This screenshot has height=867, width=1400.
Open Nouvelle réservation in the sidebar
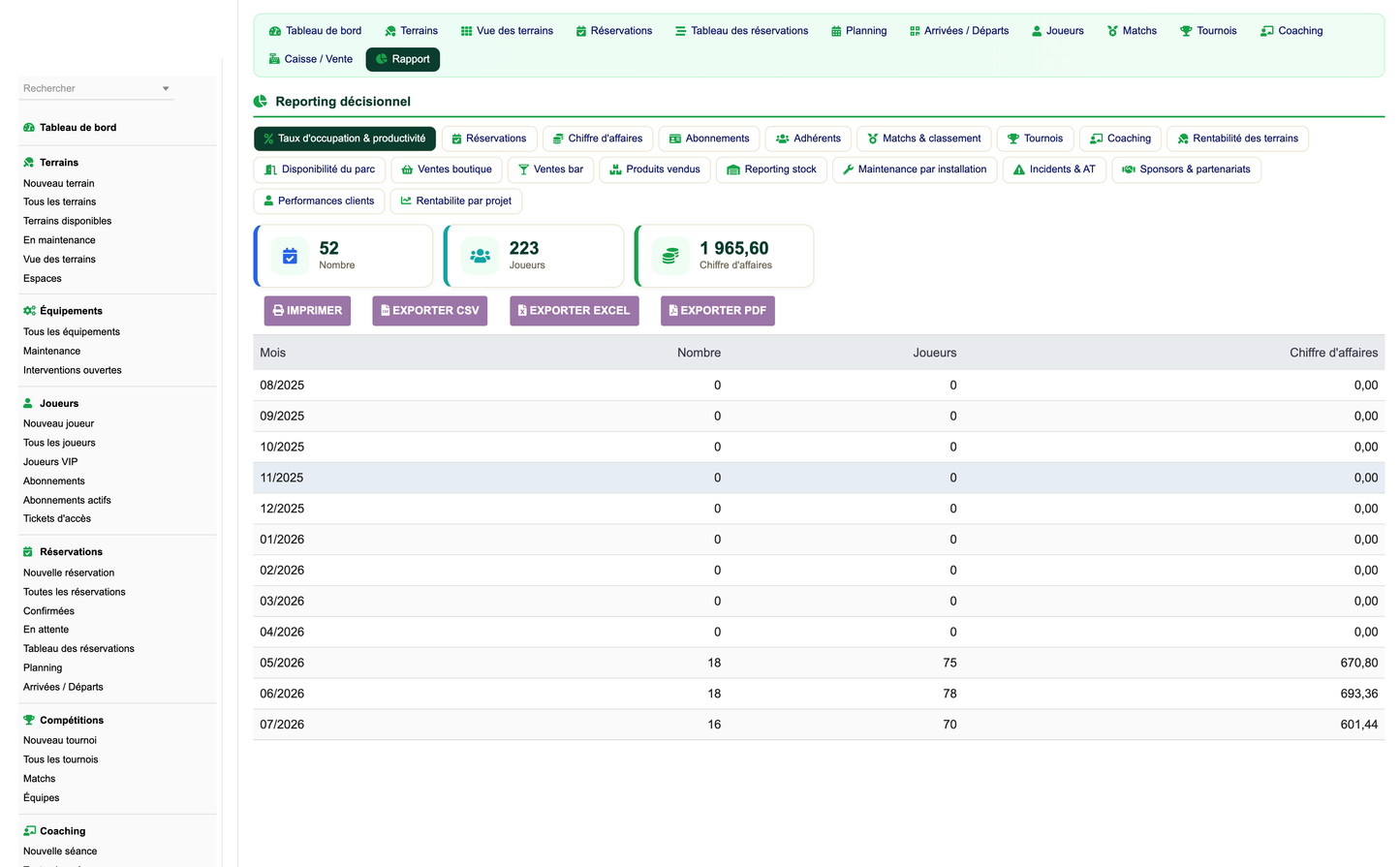click(69, 573)
